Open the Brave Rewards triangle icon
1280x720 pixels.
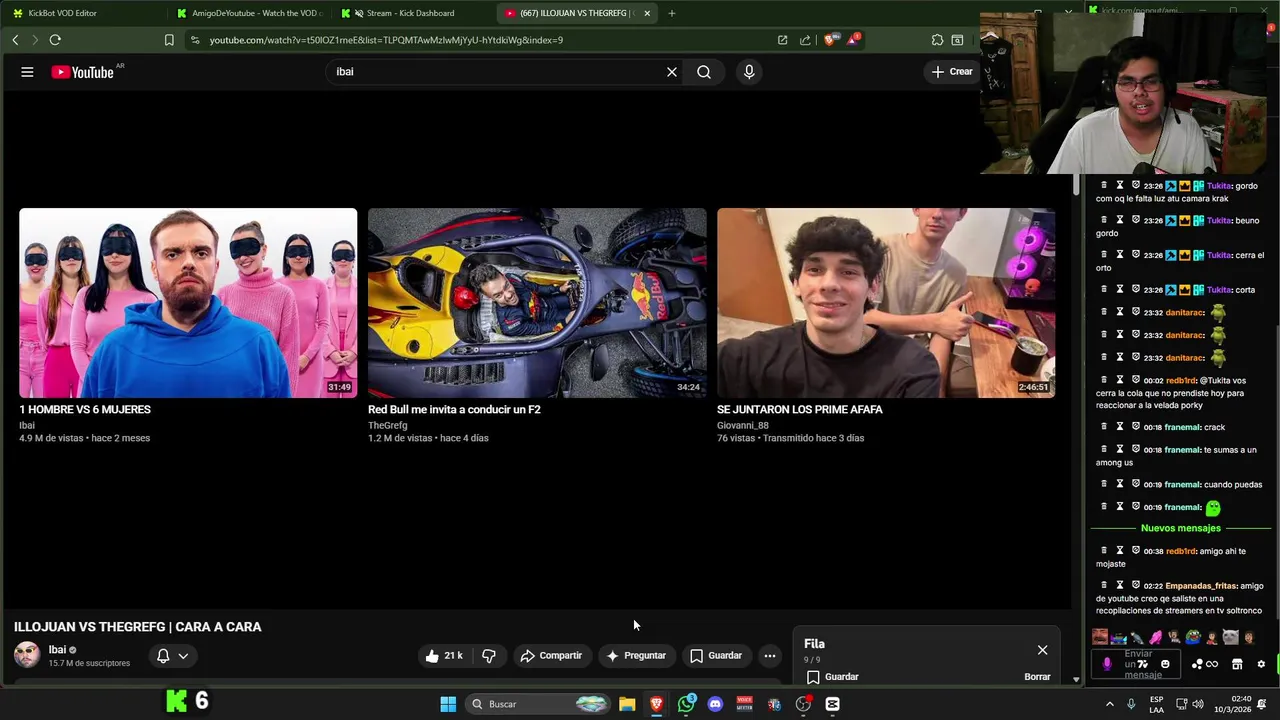[x=853, y=40]
